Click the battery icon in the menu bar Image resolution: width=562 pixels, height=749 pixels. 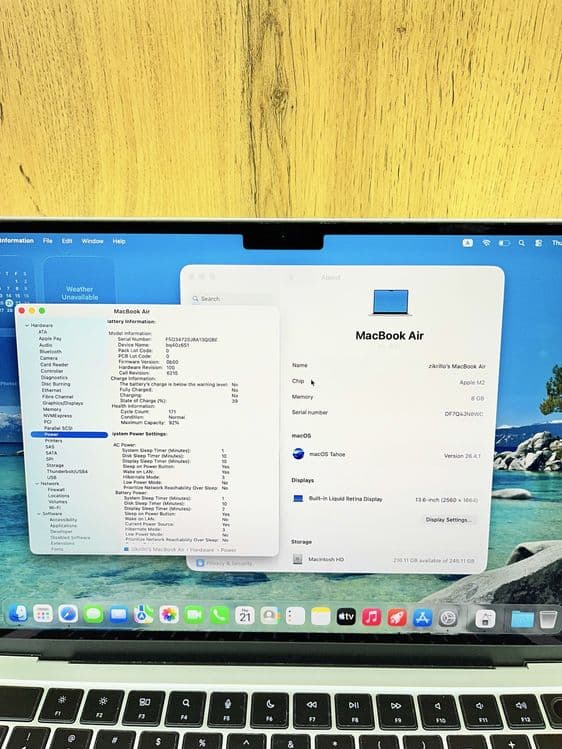click(x=504, y=243)
